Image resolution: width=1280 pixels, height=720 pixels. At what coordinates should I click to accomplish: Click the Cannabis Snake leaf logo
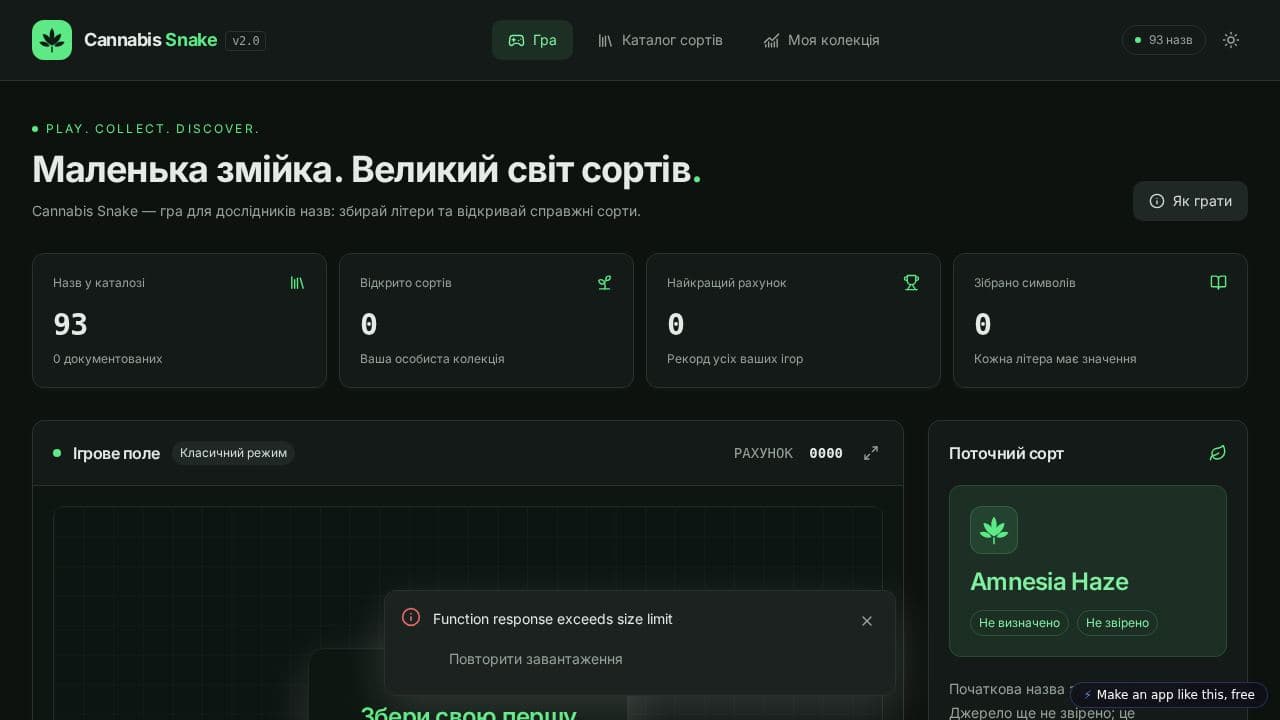tap(52, 40)
